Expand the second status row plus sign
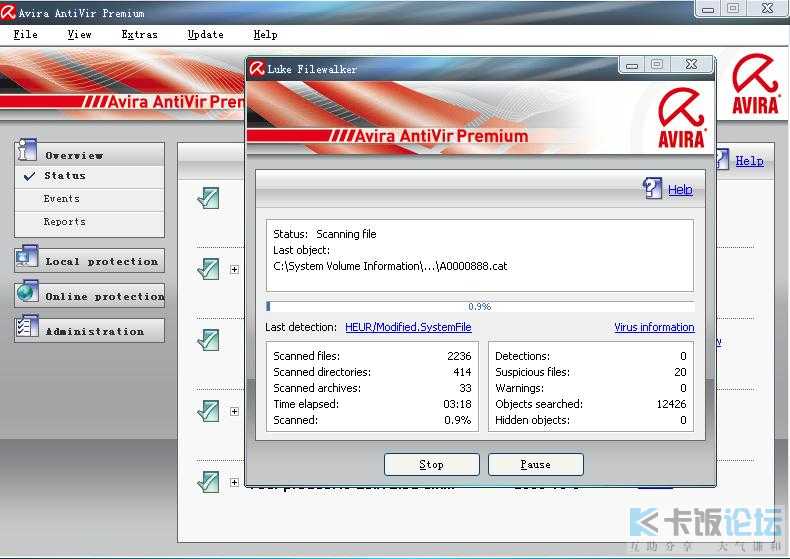790x559 pixels. click(235, 269)
